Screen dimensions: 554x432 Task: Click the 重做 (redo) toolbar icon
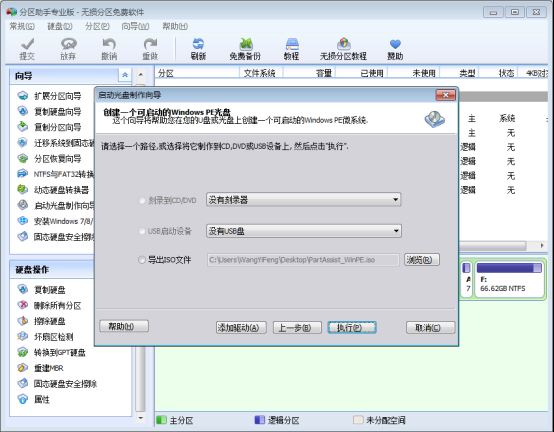[150, 49]
